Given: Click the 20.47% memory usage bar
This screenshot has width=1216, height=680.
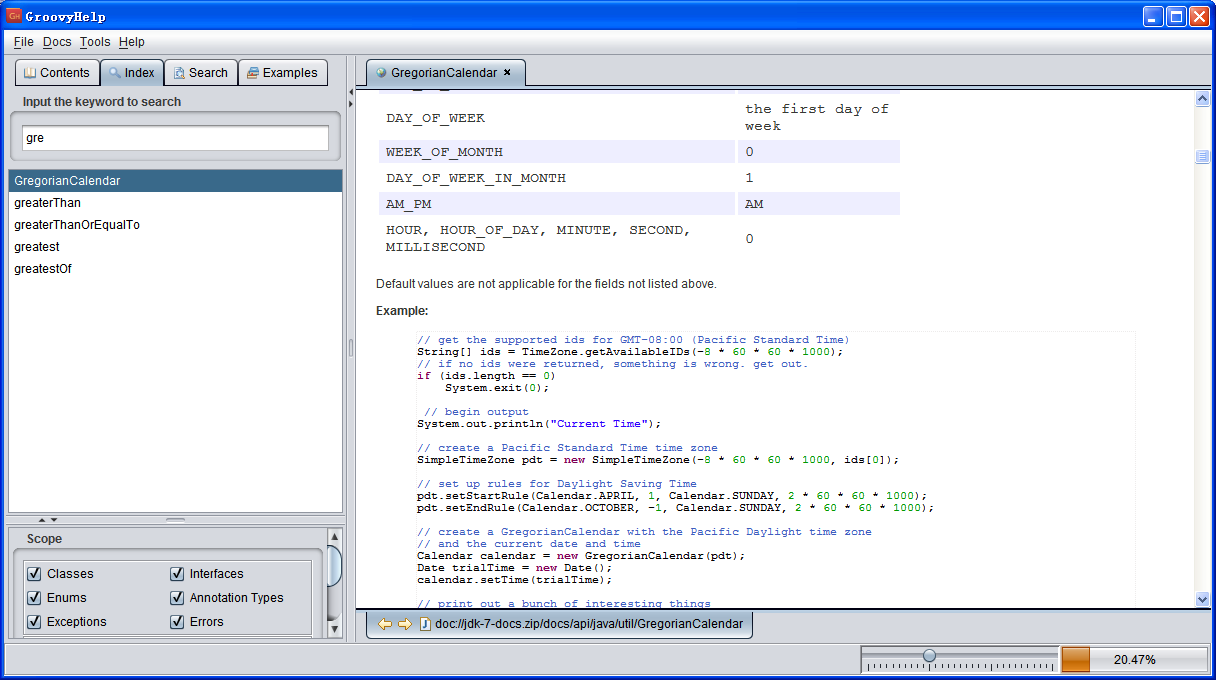Looking at the screenshot, I should 1134,660.
